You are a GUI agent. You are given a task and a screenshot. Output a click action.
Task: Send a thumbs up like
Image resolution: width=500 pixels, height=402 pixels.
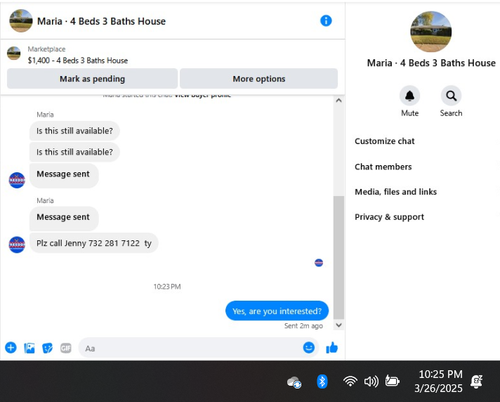[332, 348]
